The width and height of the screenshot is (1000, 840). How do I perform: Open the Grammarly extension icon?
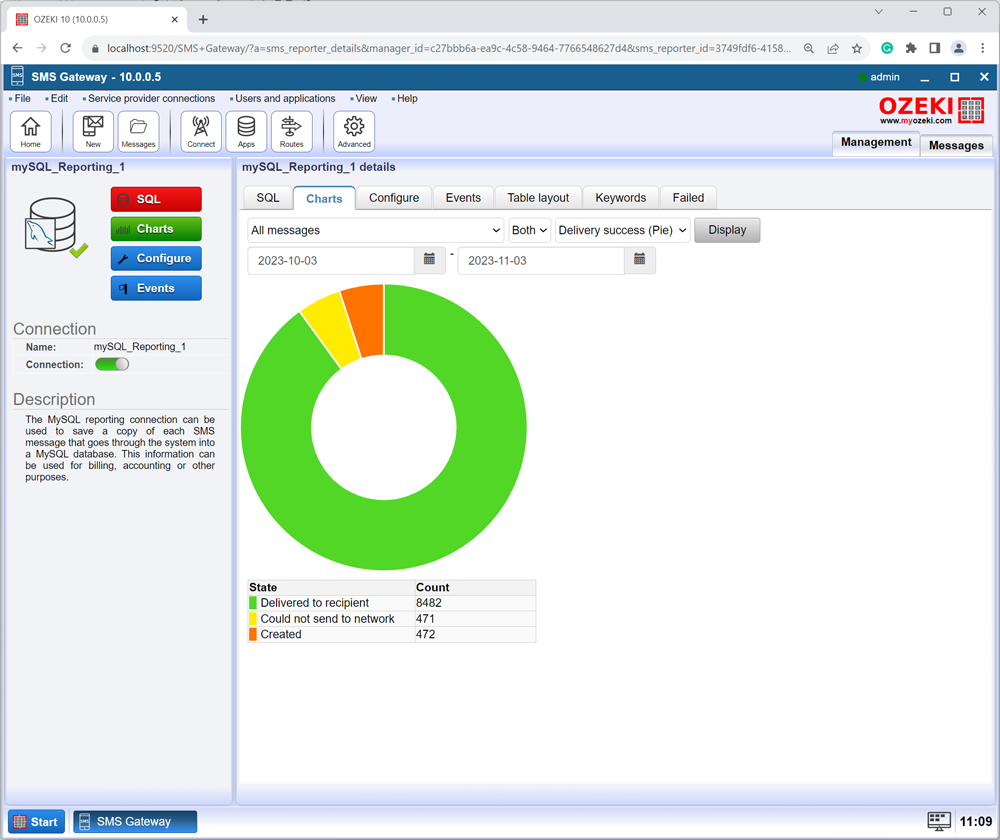point(886,48)
